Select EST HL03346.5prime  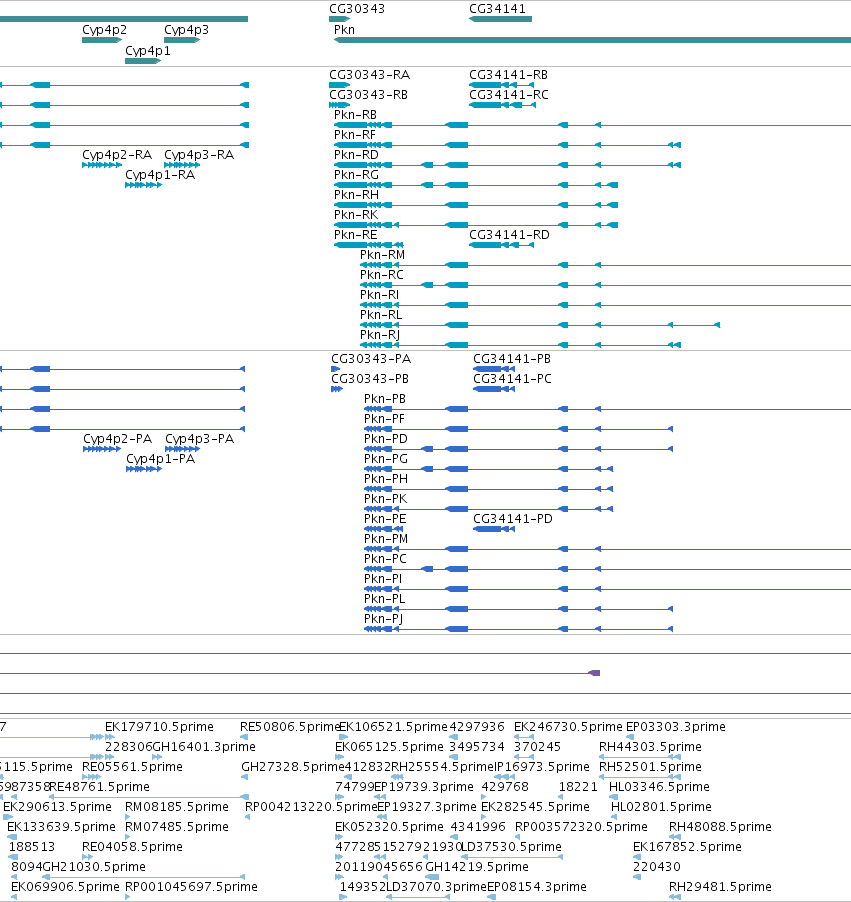click(x=659, y=787)
